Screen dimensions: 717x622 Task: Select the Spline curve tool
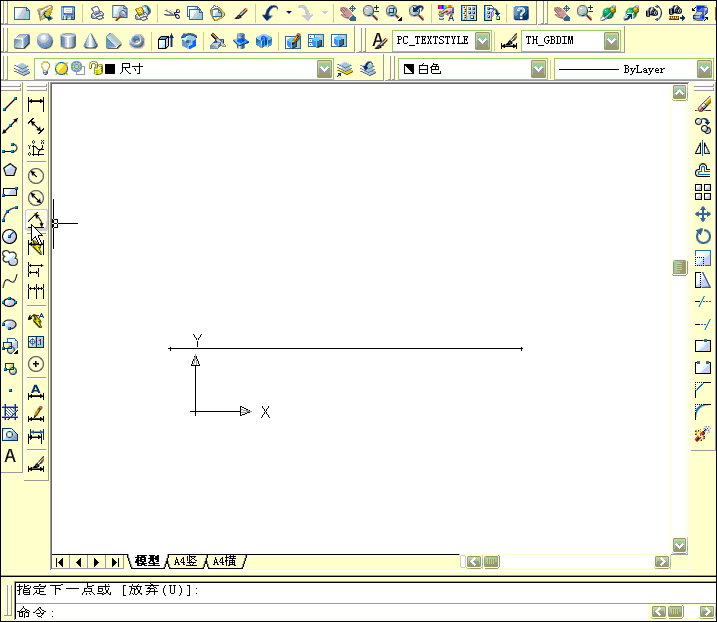coord(10,280)
